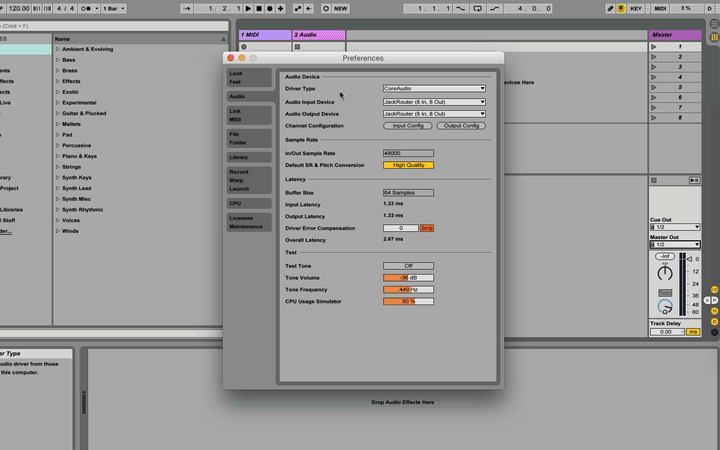720x450 pixels.
Task: Toggle Punch-In switch icon
Action: [461, 8]
